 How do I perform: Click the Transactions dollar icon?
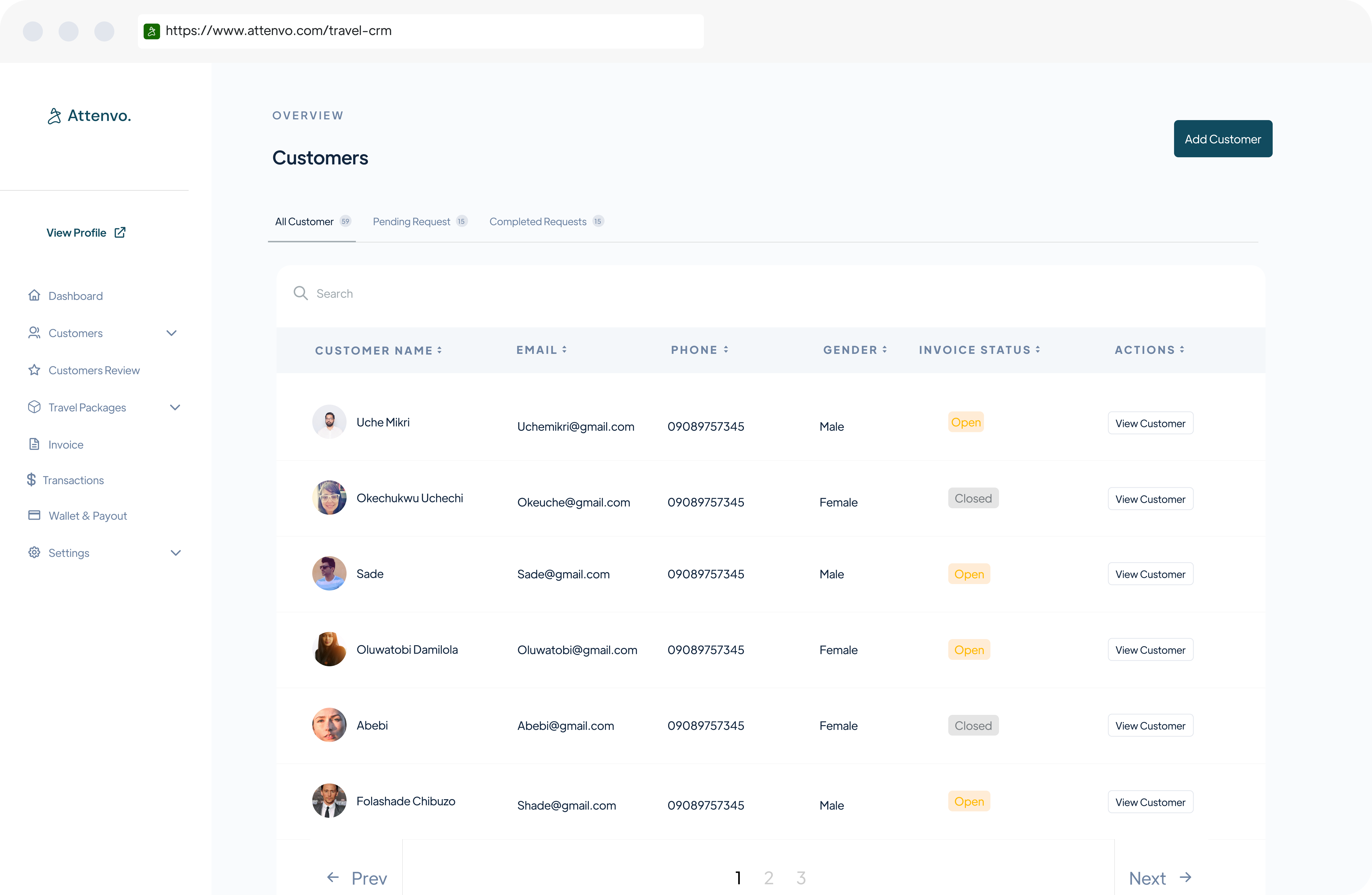pos(31,480)
